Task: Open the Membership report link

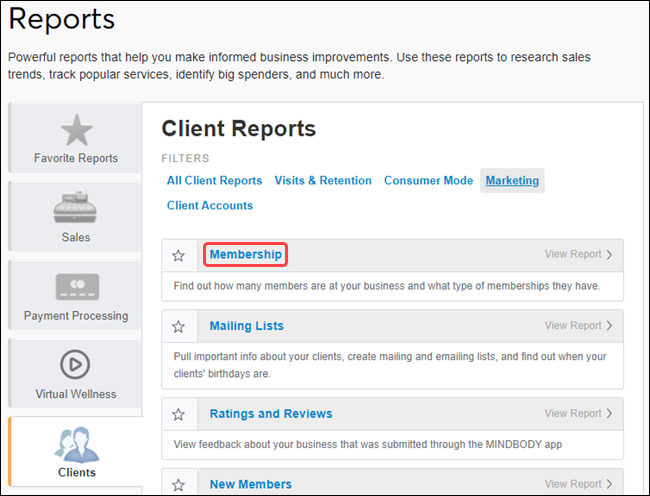Action: [x=246, y=255]
